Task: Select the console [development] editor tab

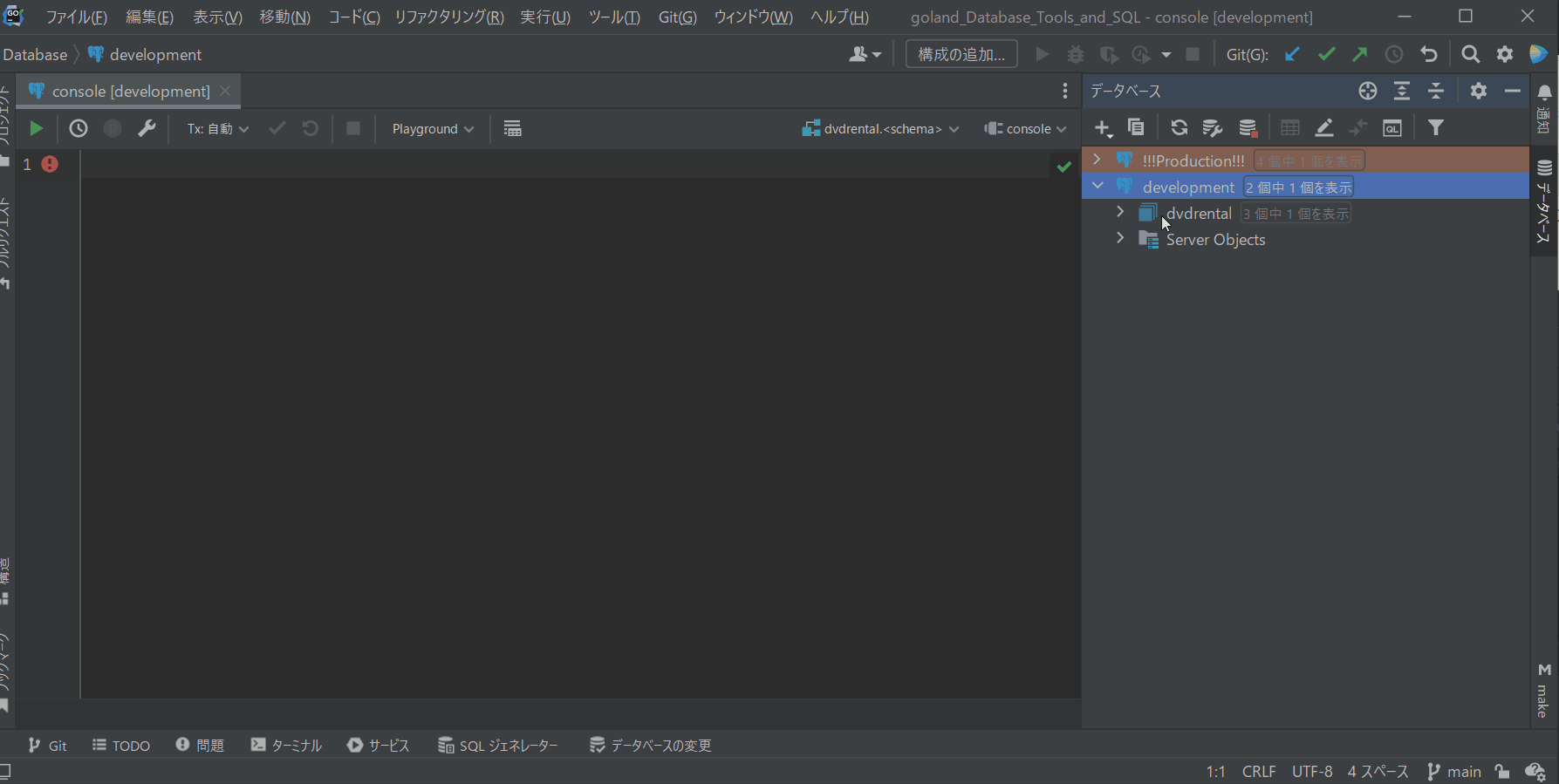Action: 130,91
